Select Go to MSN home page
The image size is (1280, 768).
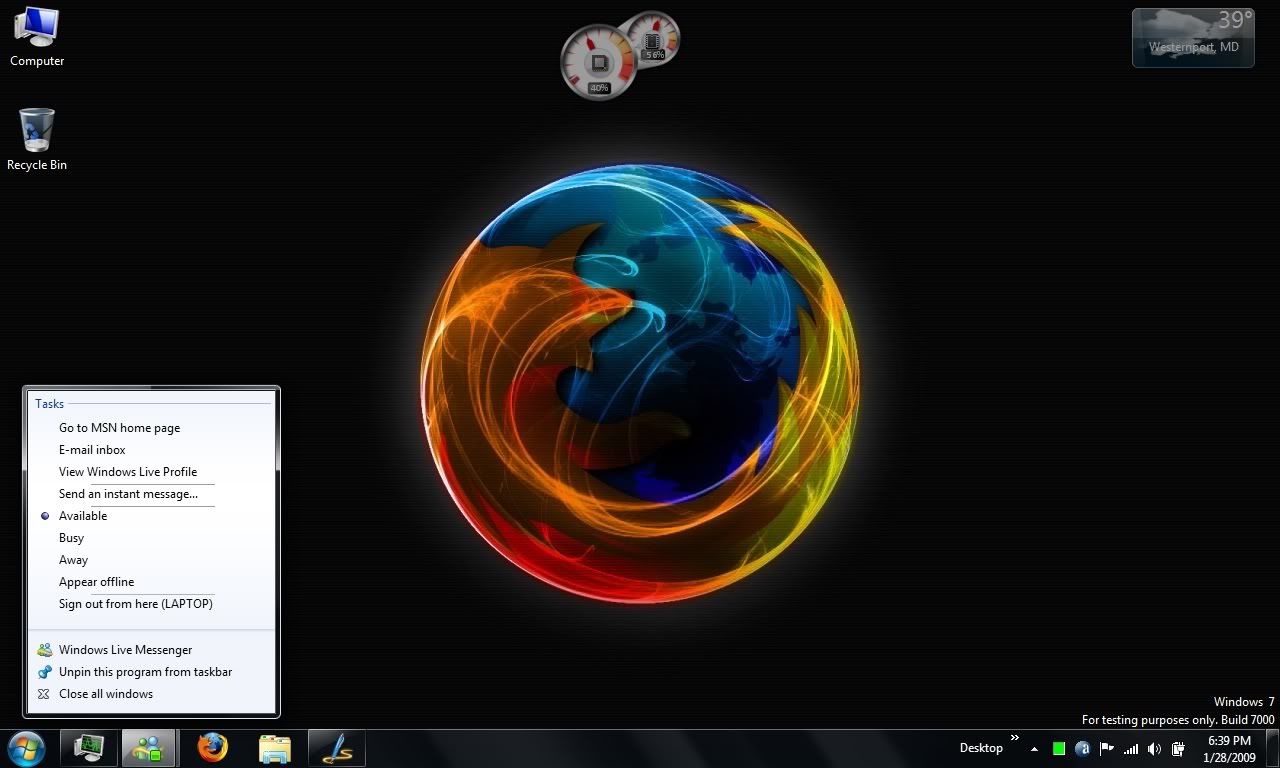click(x=119, y=428)
